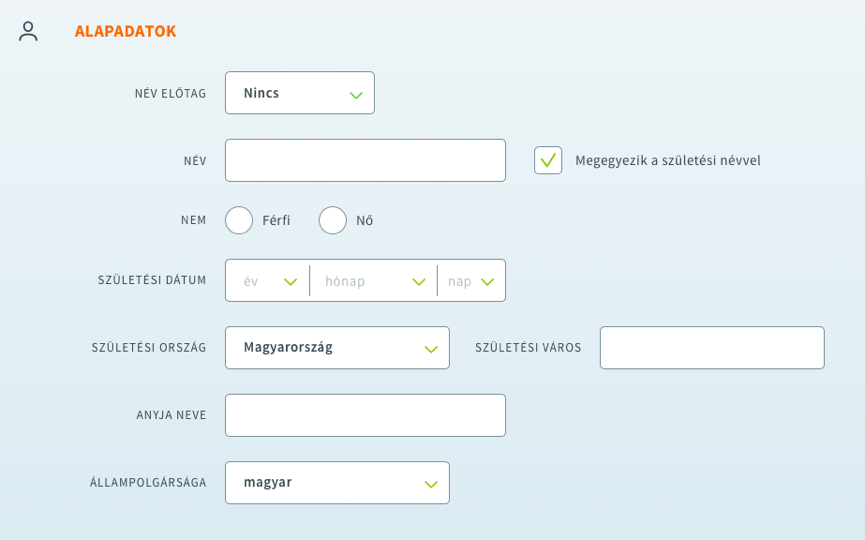Click the Megegyezik a születési névvel label

tap(668, 161)
